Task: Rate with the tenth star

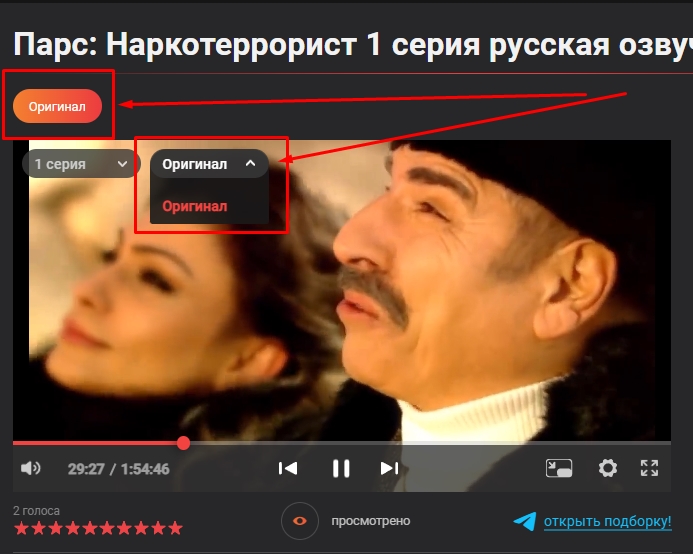Action: pos(176,528)
